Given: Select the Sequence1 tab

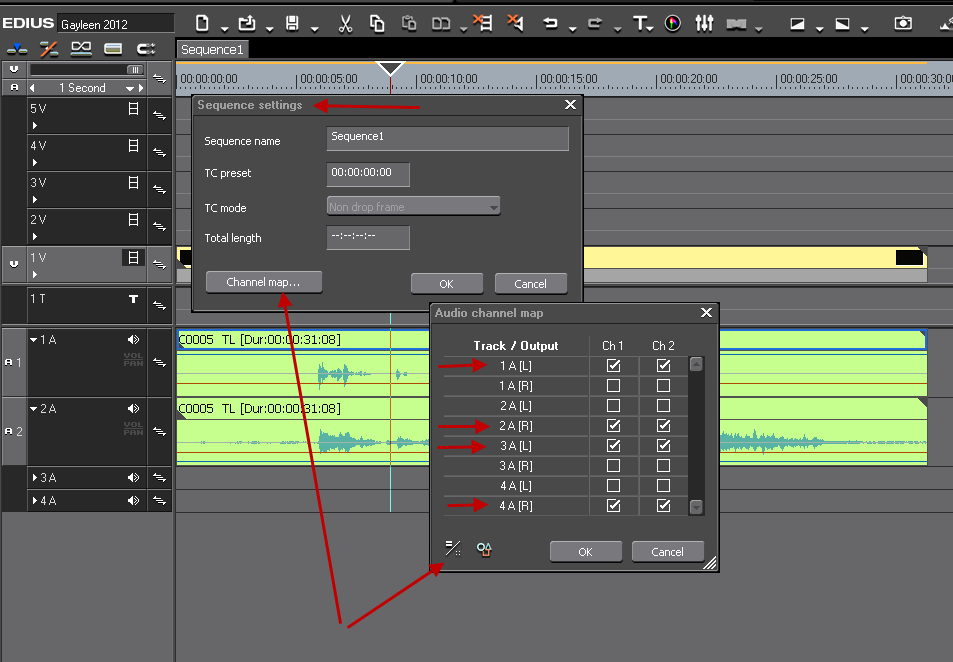Looking at the screenshot, I should (x=212, y=50).
